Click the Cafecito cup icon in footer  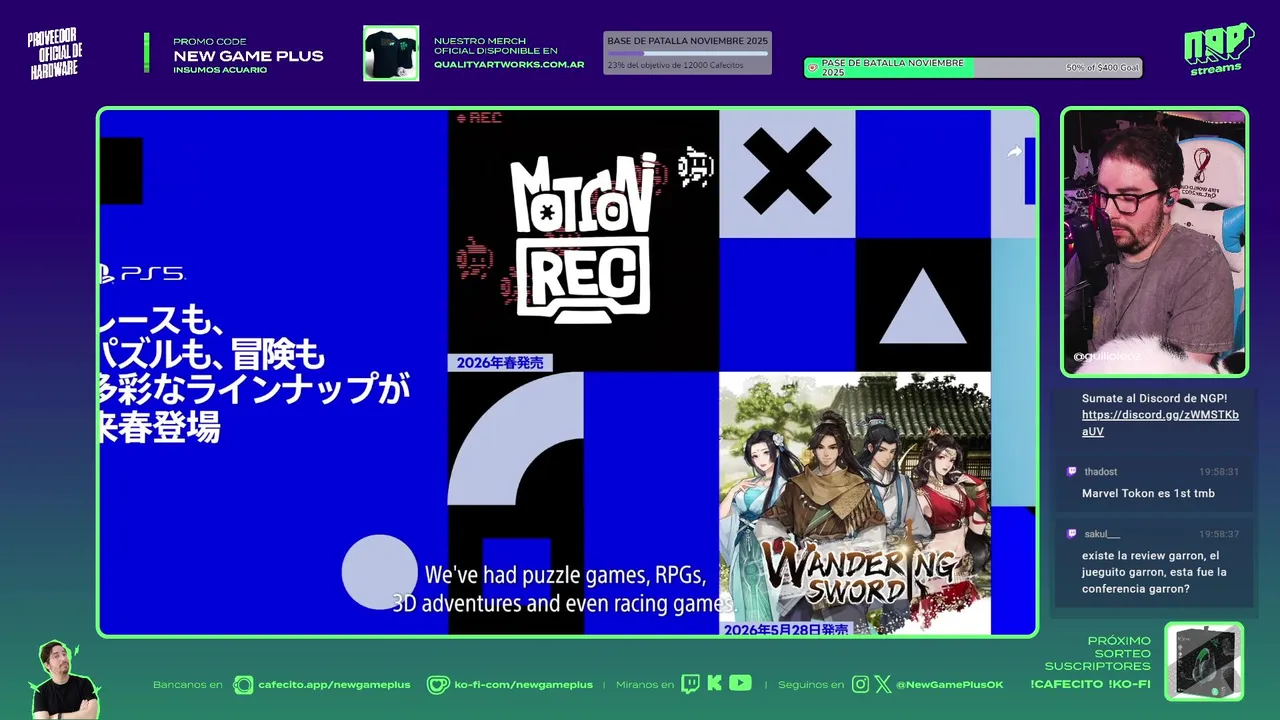point(243,685)
